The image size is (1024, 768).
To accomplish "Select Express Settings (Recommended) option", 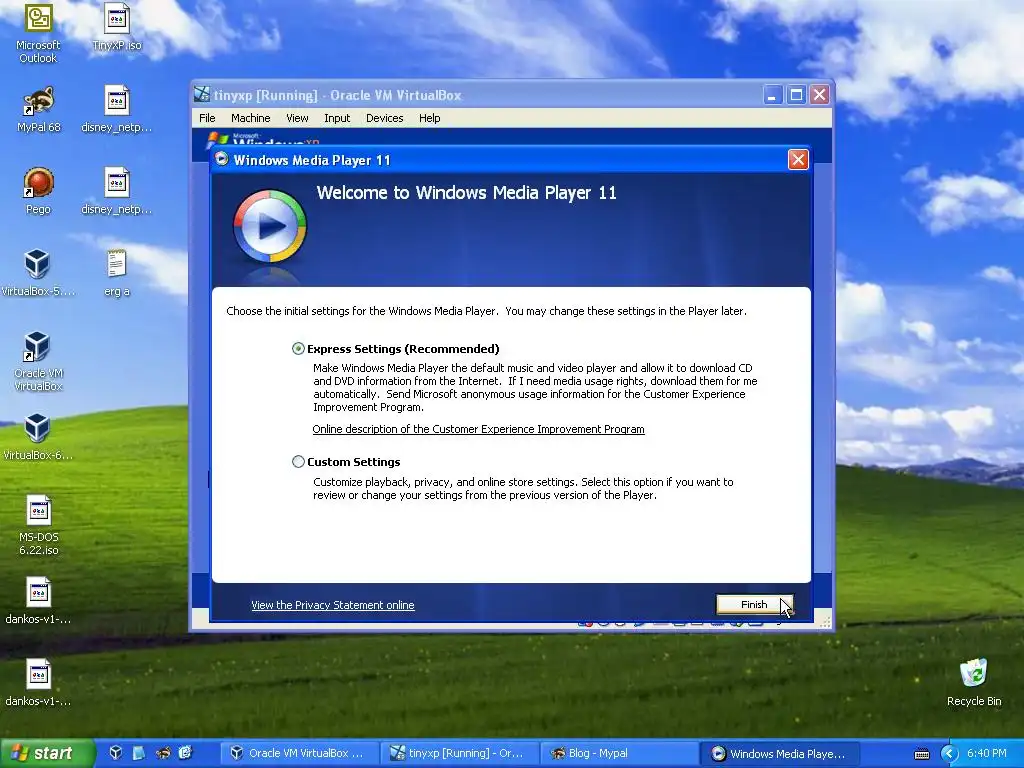I will click(298, 349).
